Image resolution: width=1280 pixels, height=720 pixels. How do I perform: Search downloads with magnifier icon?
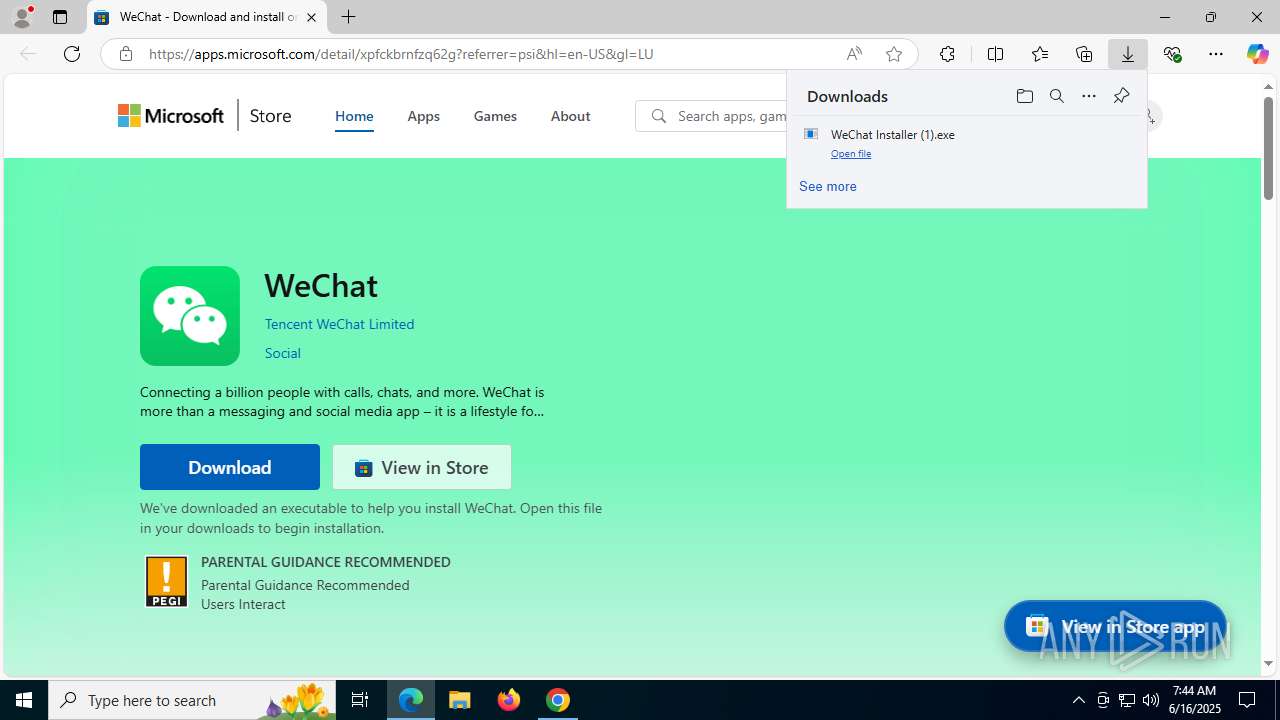(x=1057, y=96)
